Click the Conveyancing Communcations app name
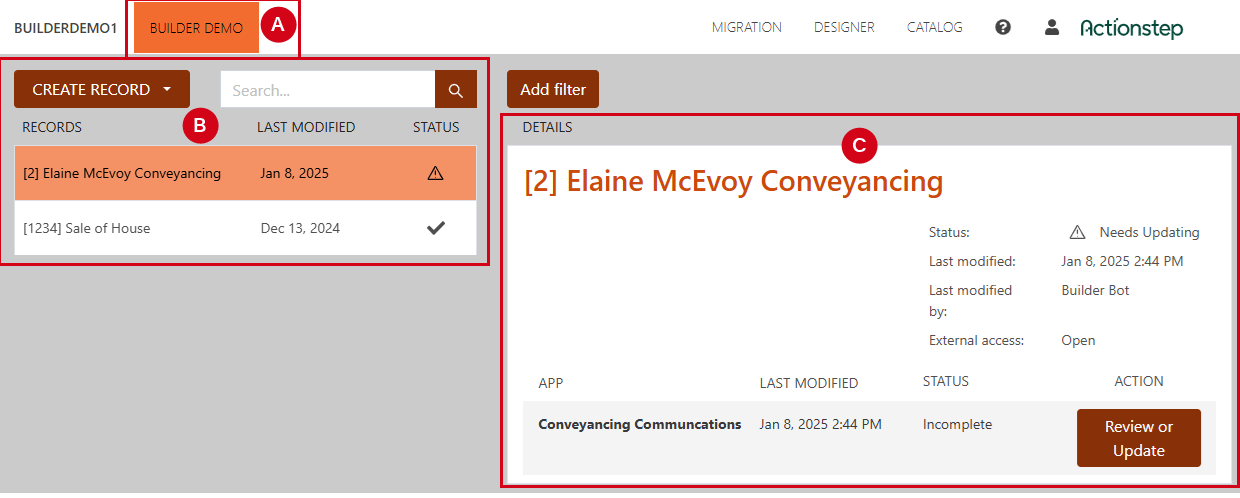 click(x=640, y=424)
